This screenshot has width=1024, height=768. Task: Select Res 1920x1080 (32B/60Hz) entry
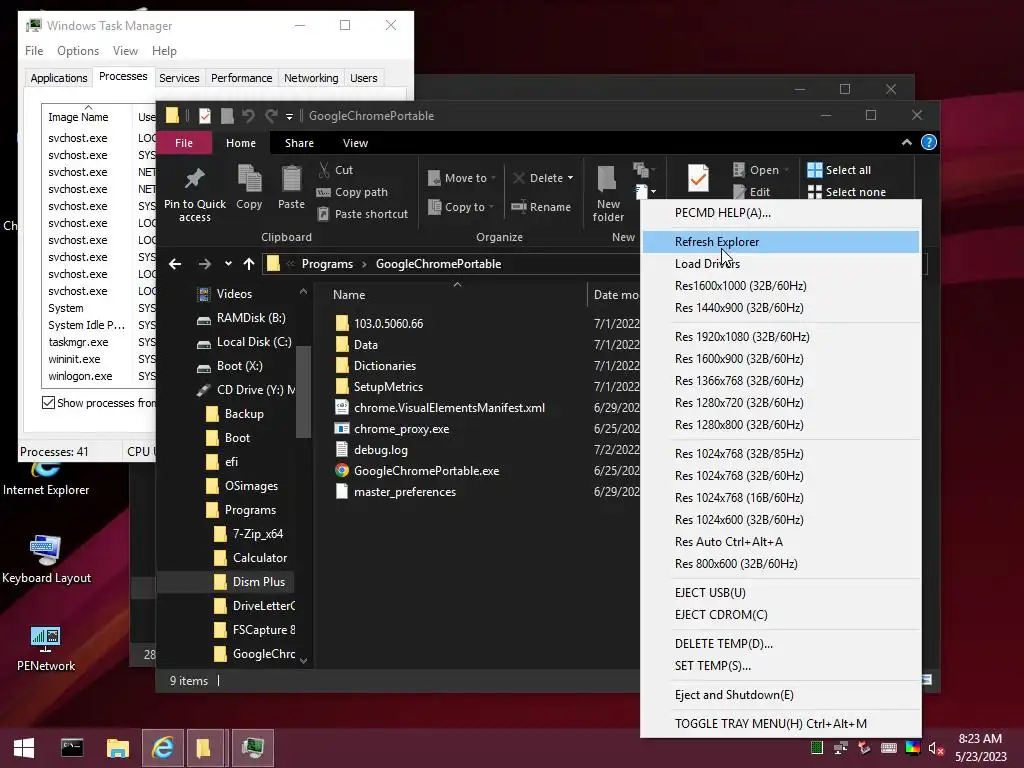(781, 337)
